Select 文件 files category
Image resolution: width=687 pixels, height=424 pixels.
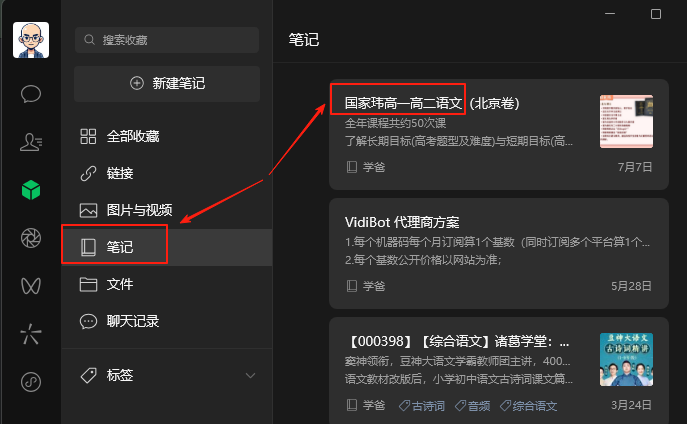167,284
